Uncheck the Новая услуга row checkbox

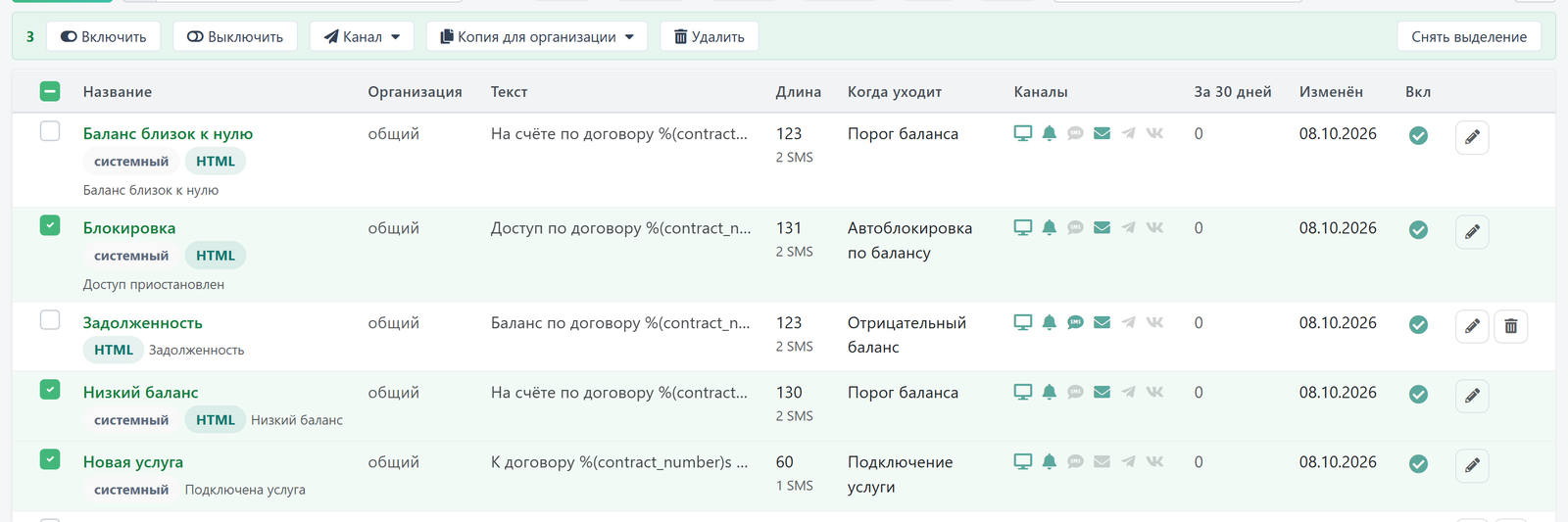[50, 459]
